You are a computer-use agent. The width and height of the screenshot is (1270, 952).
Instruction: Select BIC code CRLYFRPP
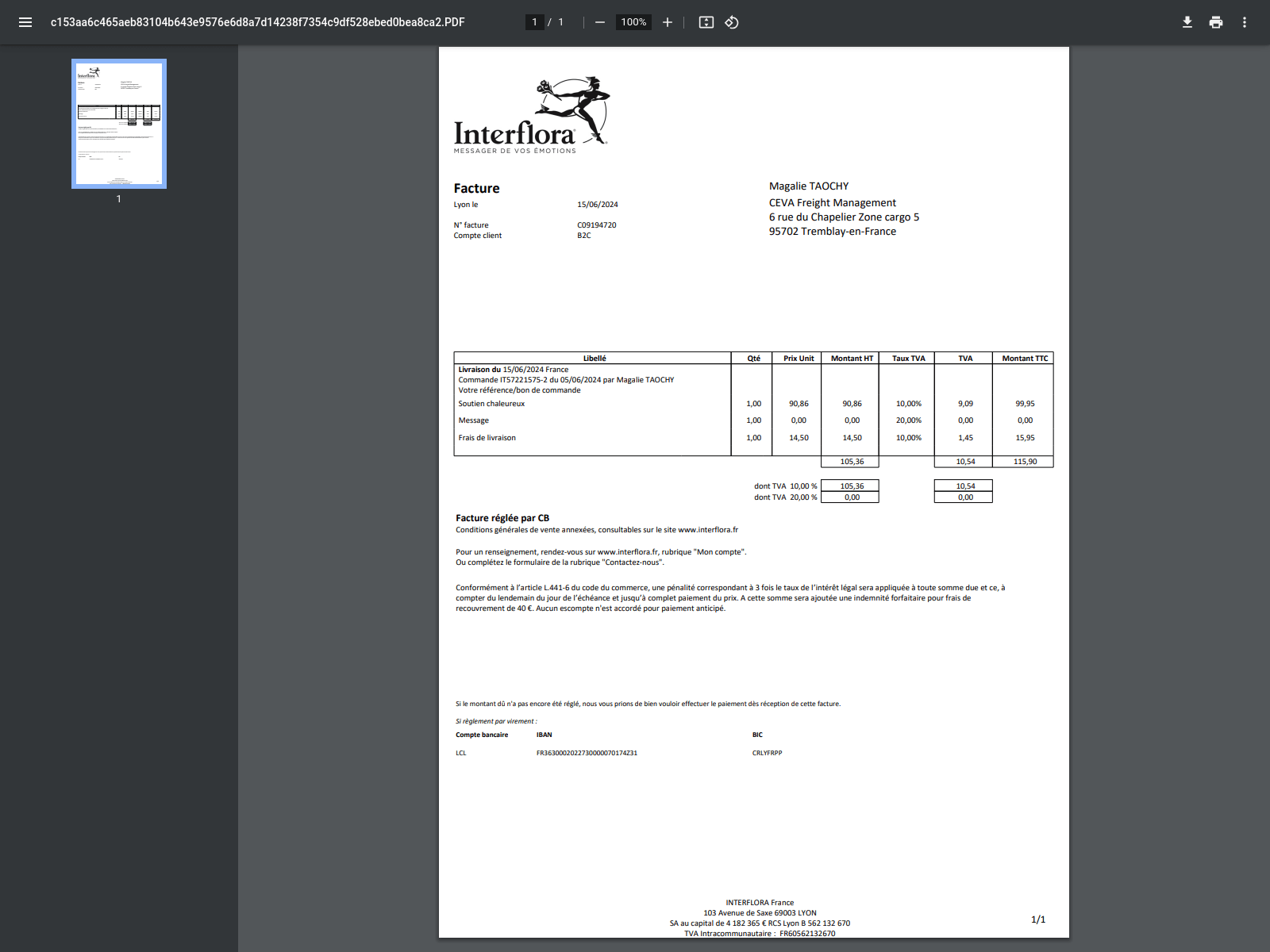tap(767, 753)
